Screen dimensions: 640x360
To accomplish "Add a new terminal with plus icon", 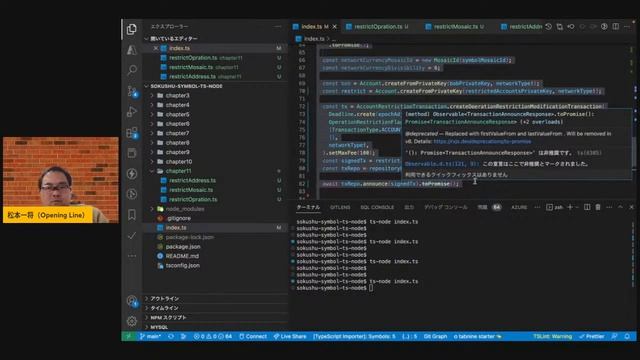I will pos(570,207).
